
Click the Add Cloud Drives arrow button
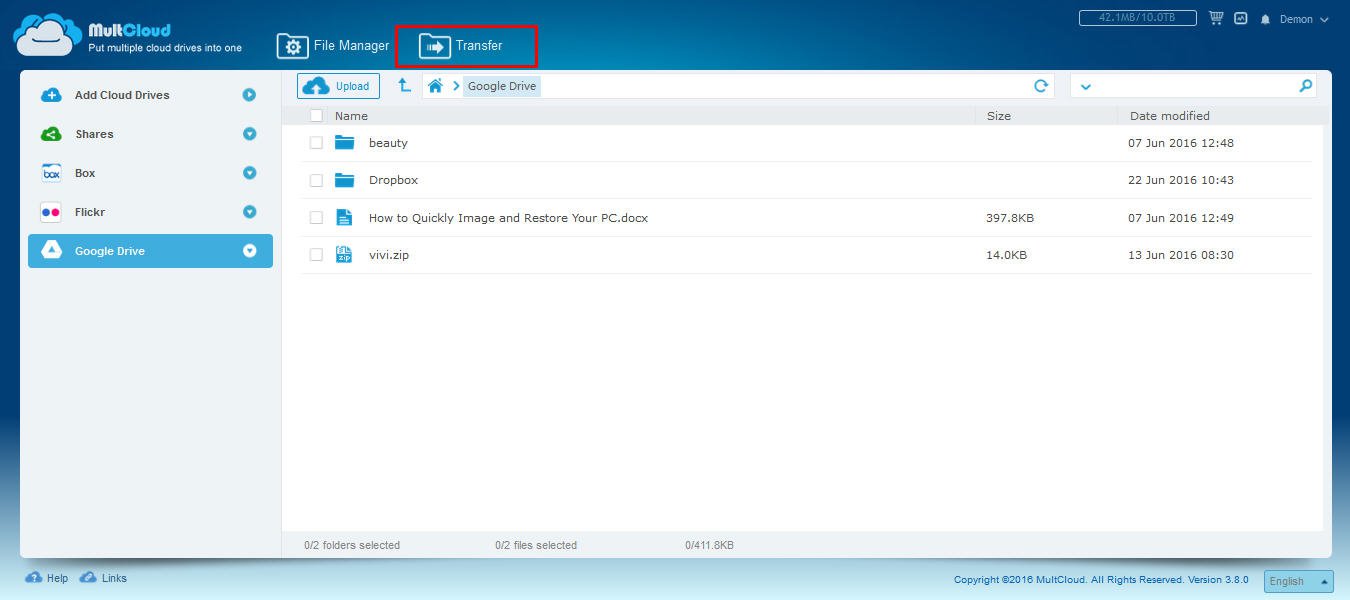point(249,95)
